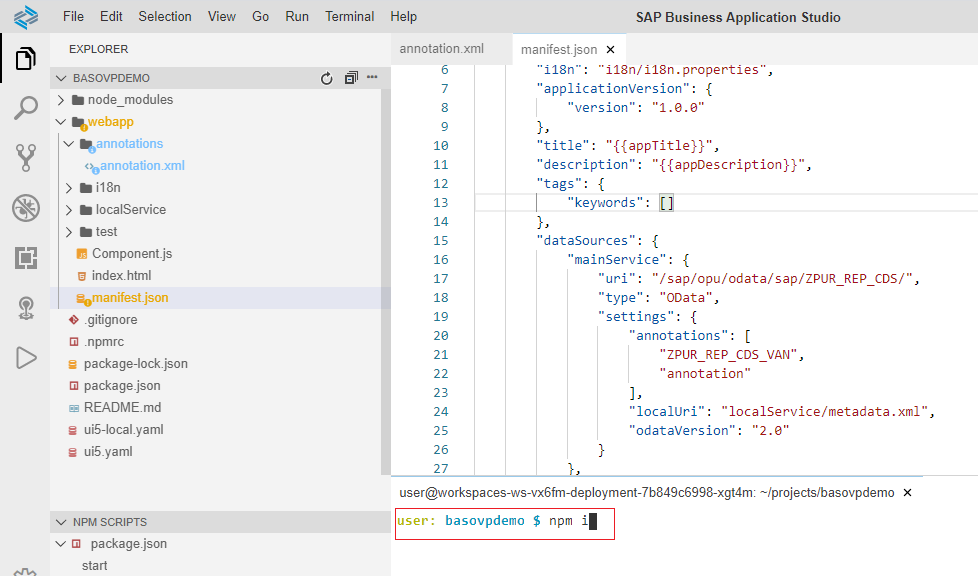
Task: Click the "dataSources" line in the editor
Action: [598, 240]
